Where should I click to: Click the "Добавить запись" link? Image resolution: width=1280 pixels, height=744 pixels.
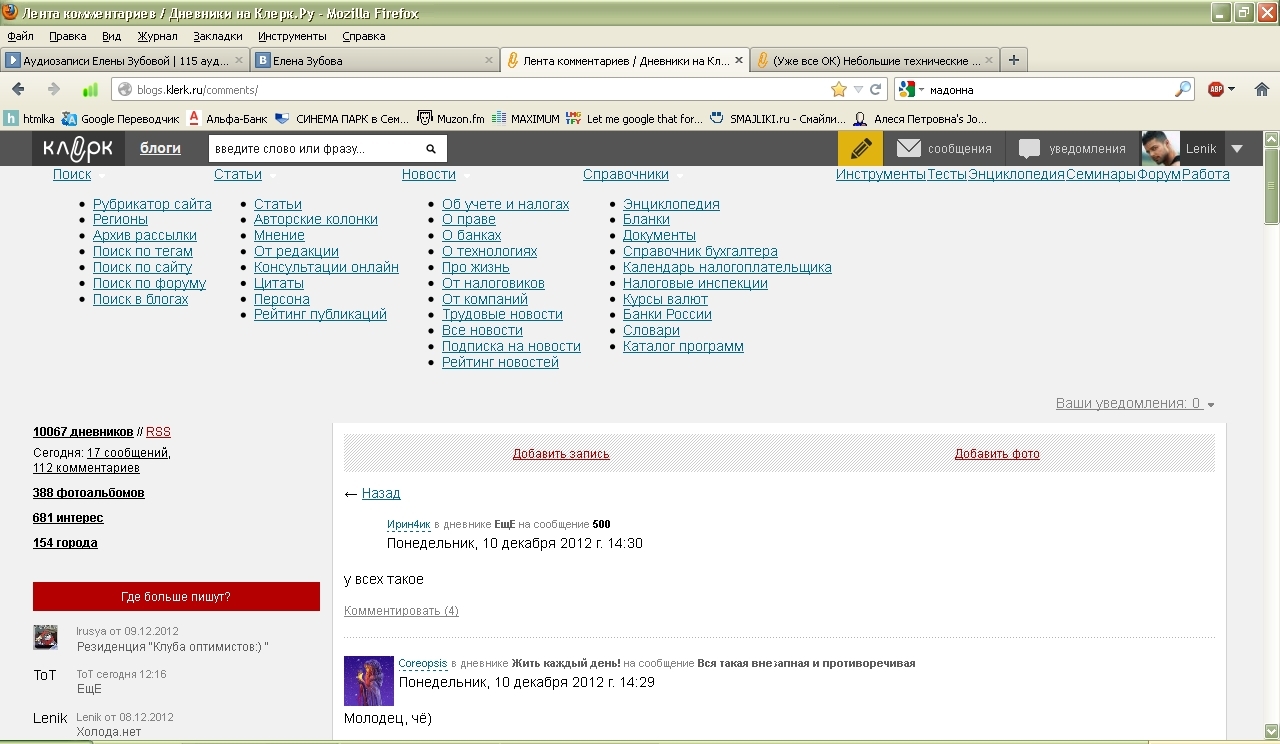pos(561,454)
